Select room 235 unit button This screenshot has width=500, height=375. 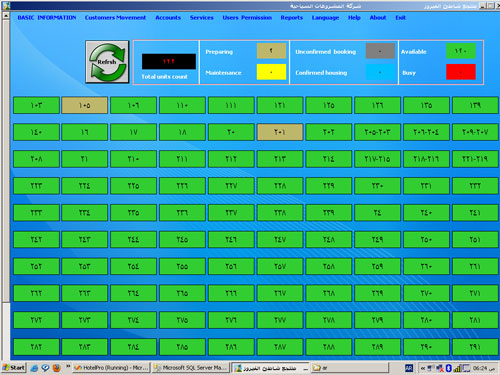click(x=133, y=213)
